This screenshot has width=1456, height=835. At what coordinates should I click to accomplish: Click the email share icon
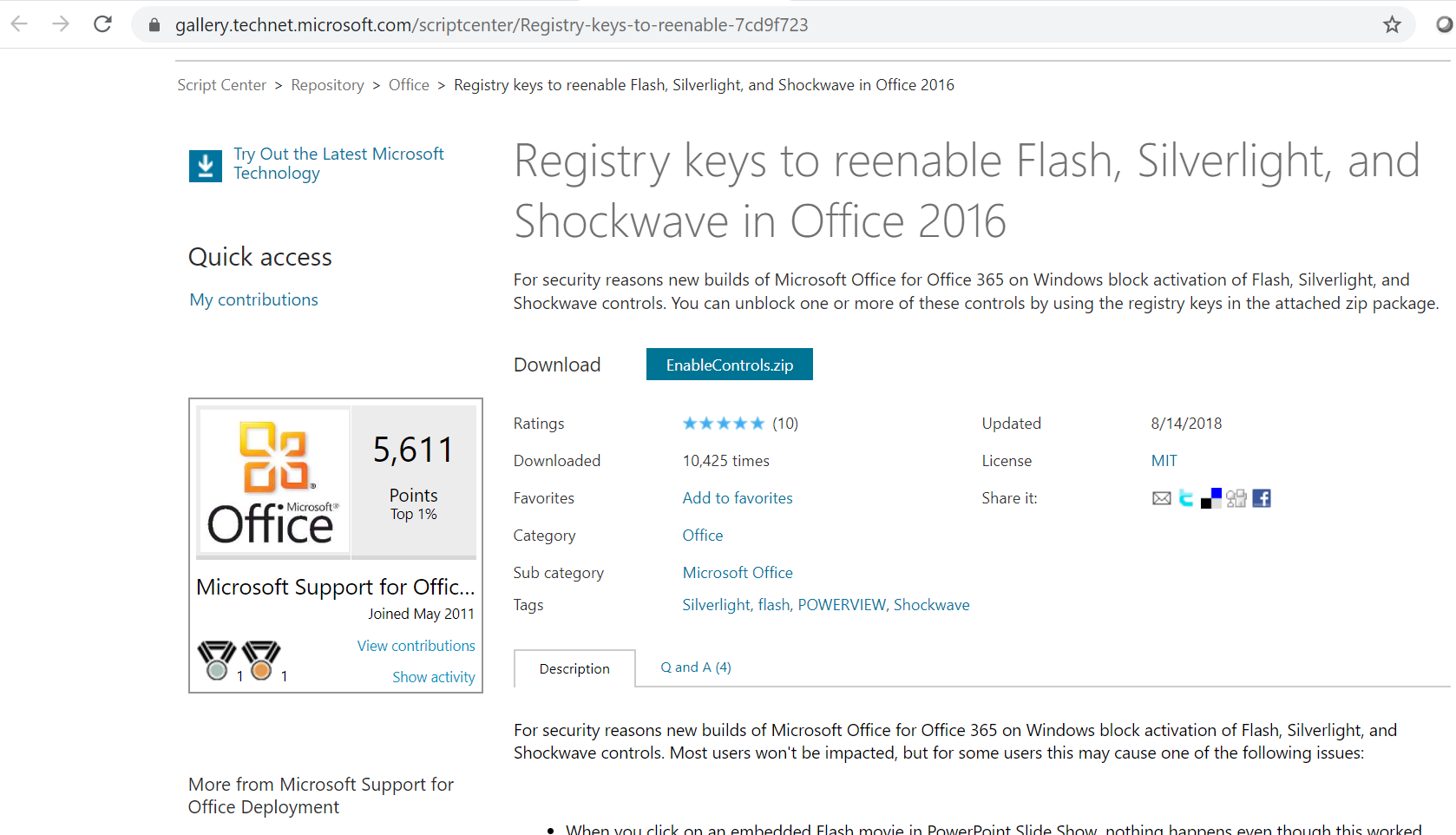[1161, 498]
